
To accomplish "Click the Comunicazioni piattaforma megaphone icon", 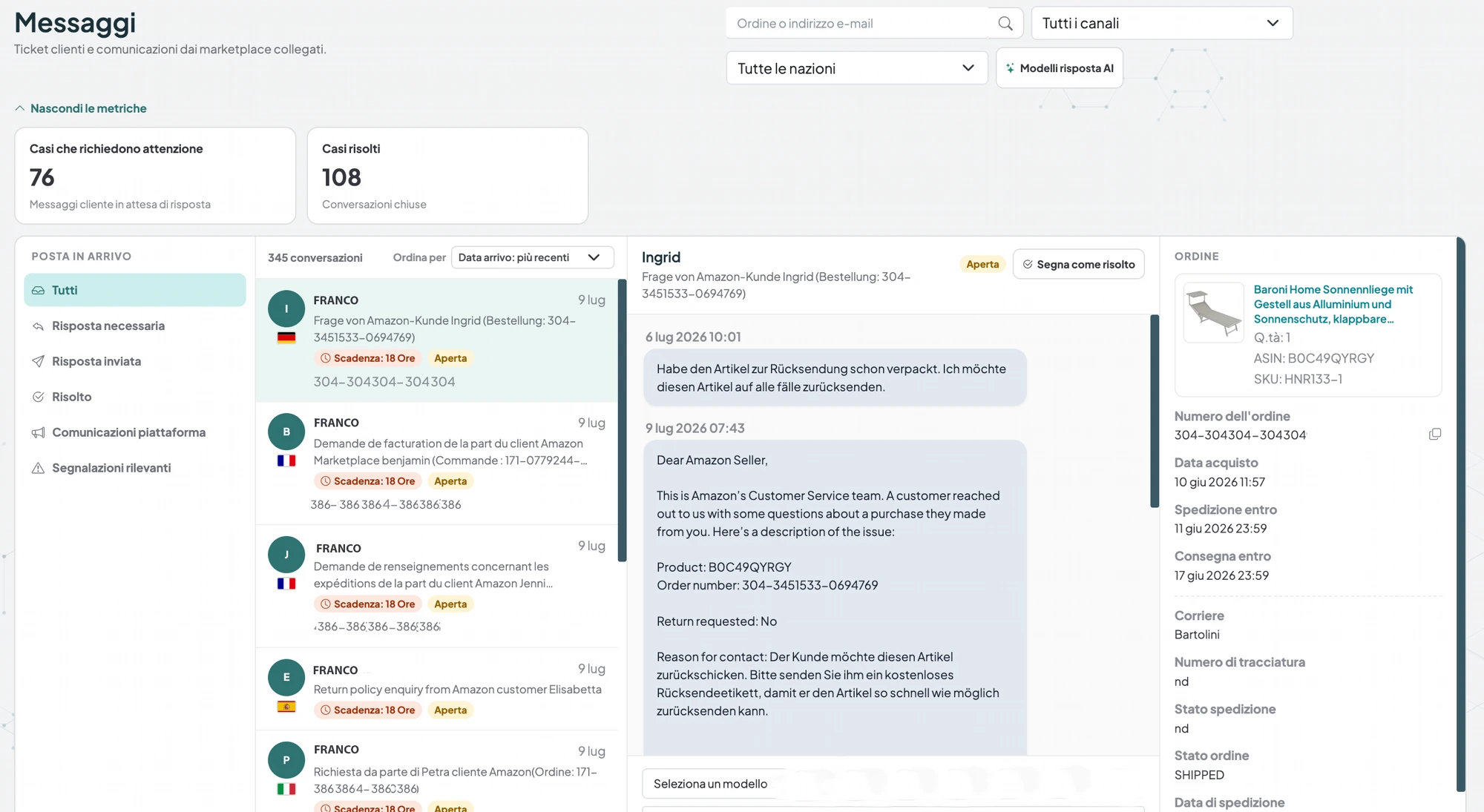I will (x=38, y=432).
